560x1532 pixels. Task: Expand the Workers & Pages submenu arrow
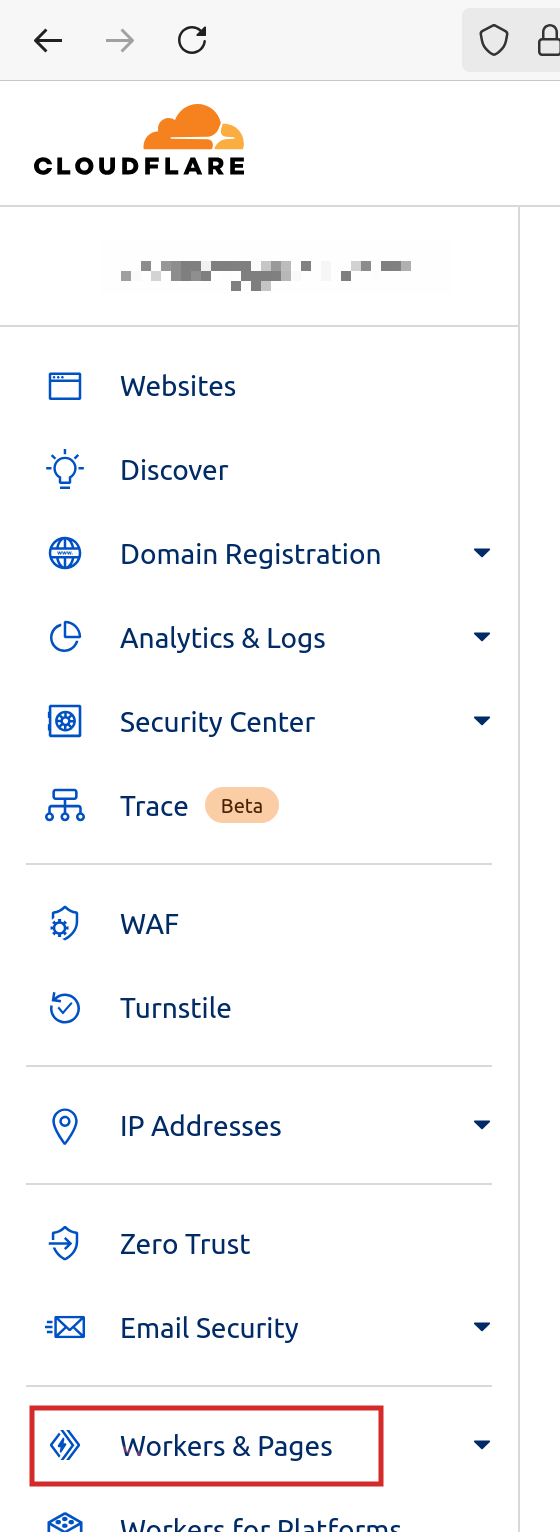point(482,1445)
